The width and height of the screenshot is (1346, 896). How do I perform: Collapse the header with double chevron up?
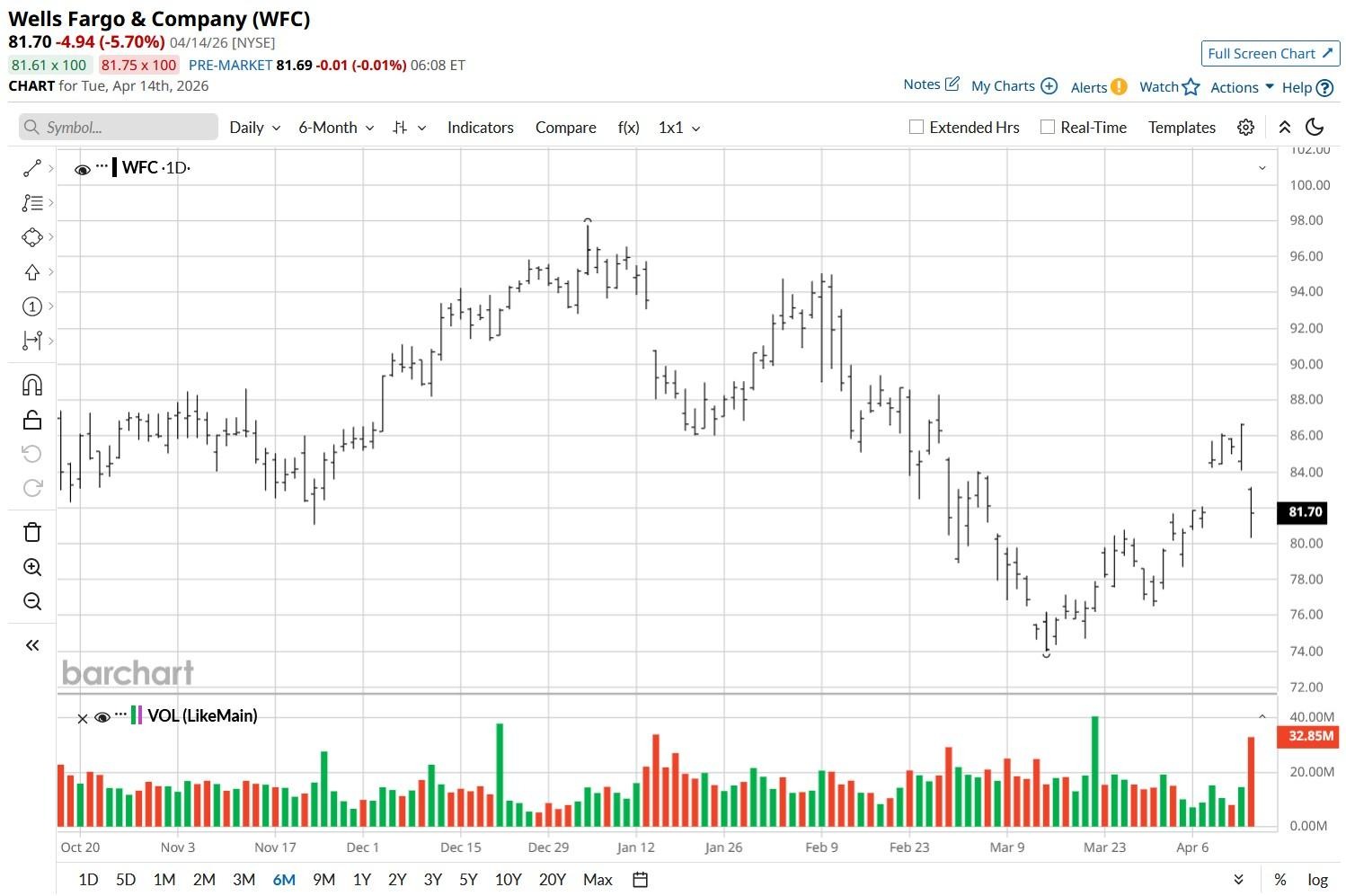pyautogui.click(x=1285, y=128)
